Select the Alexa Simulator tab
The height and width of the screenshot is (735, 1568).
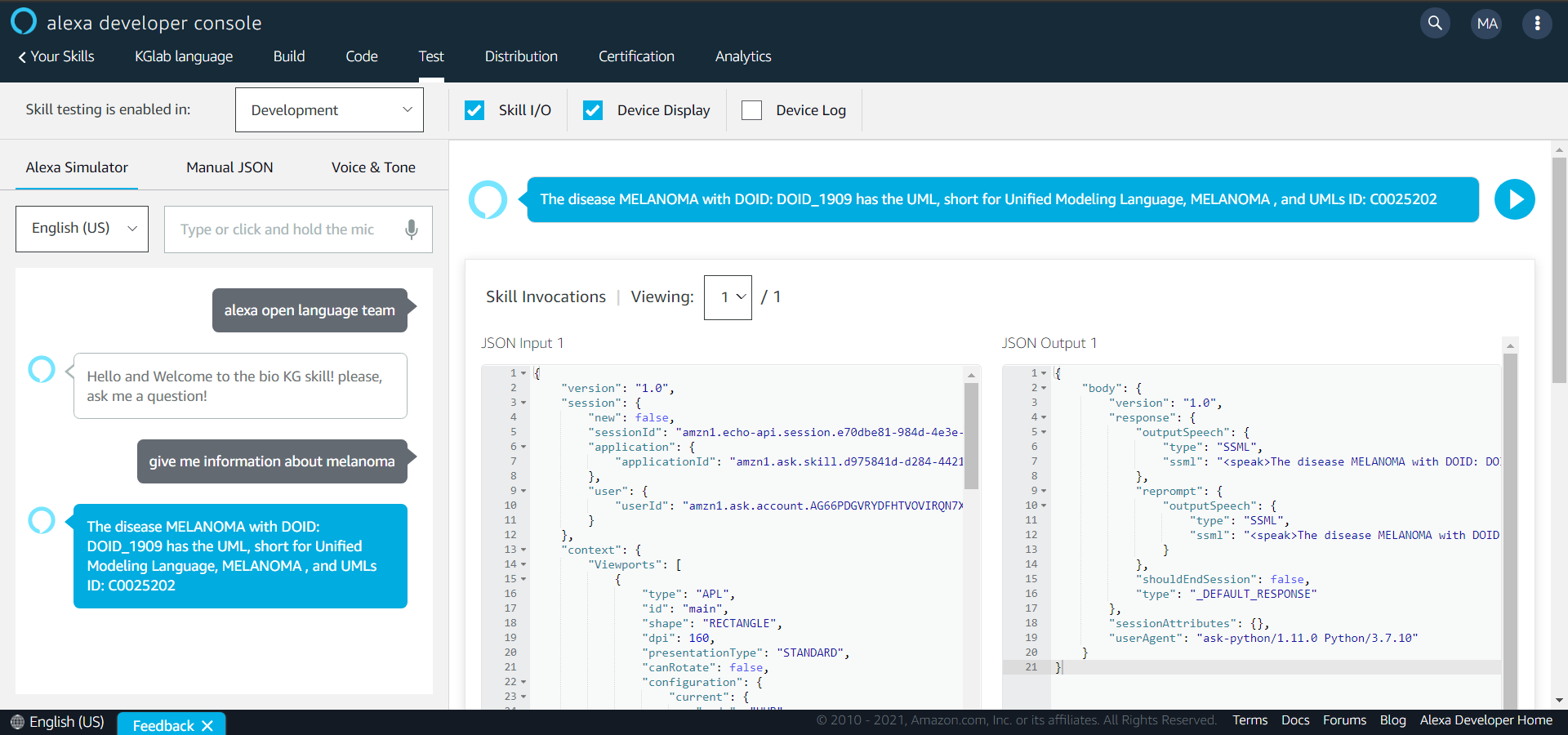[x=77, y=167]
